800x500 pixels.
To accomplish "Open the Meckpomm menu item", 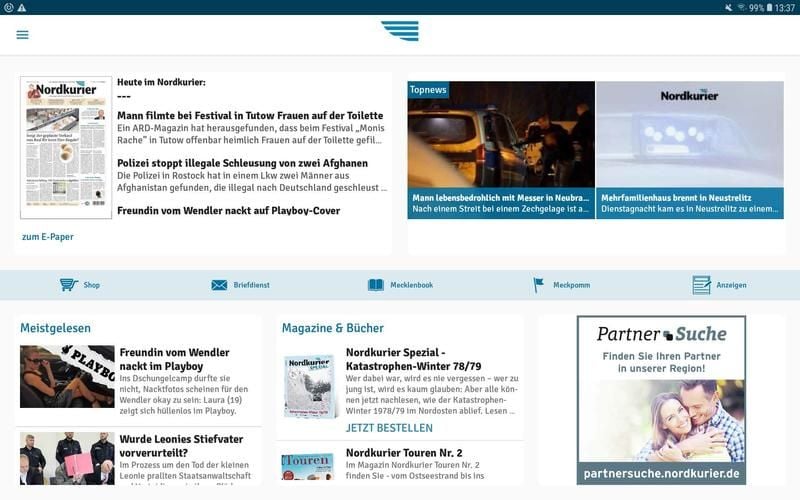I will tap(561, 285).
